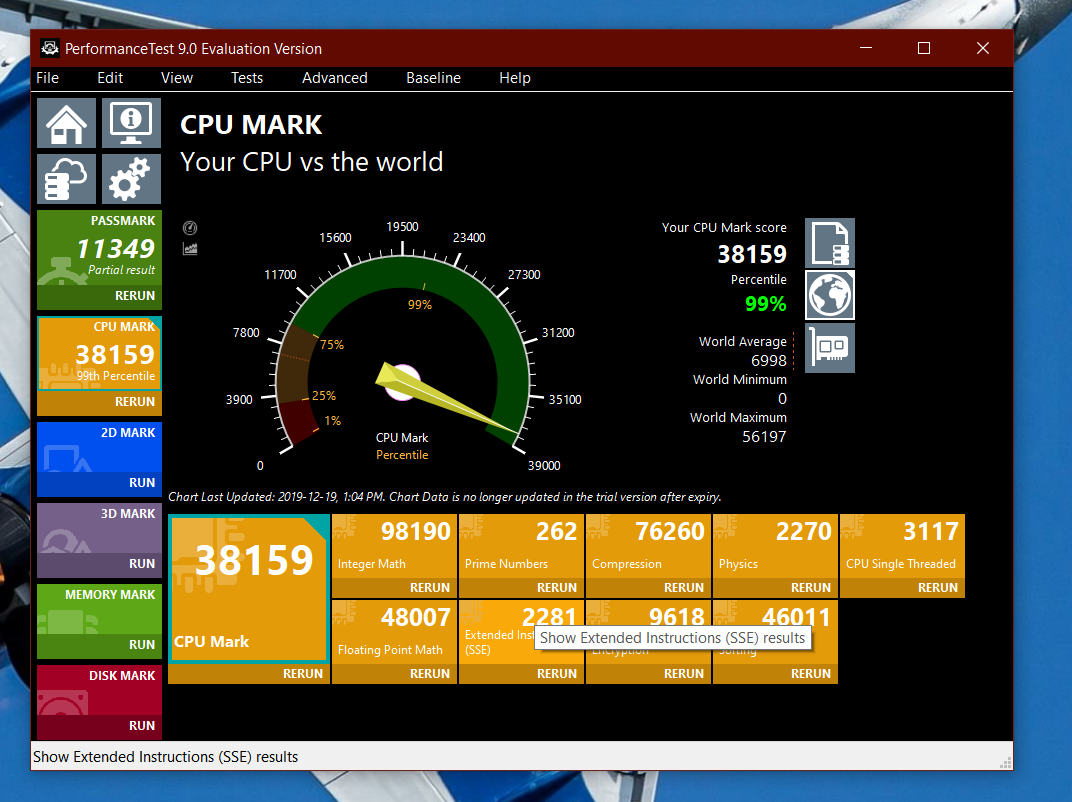Click the results document icon beside CPU score
The image size is (1072, 802).
[x=830, y=243]
